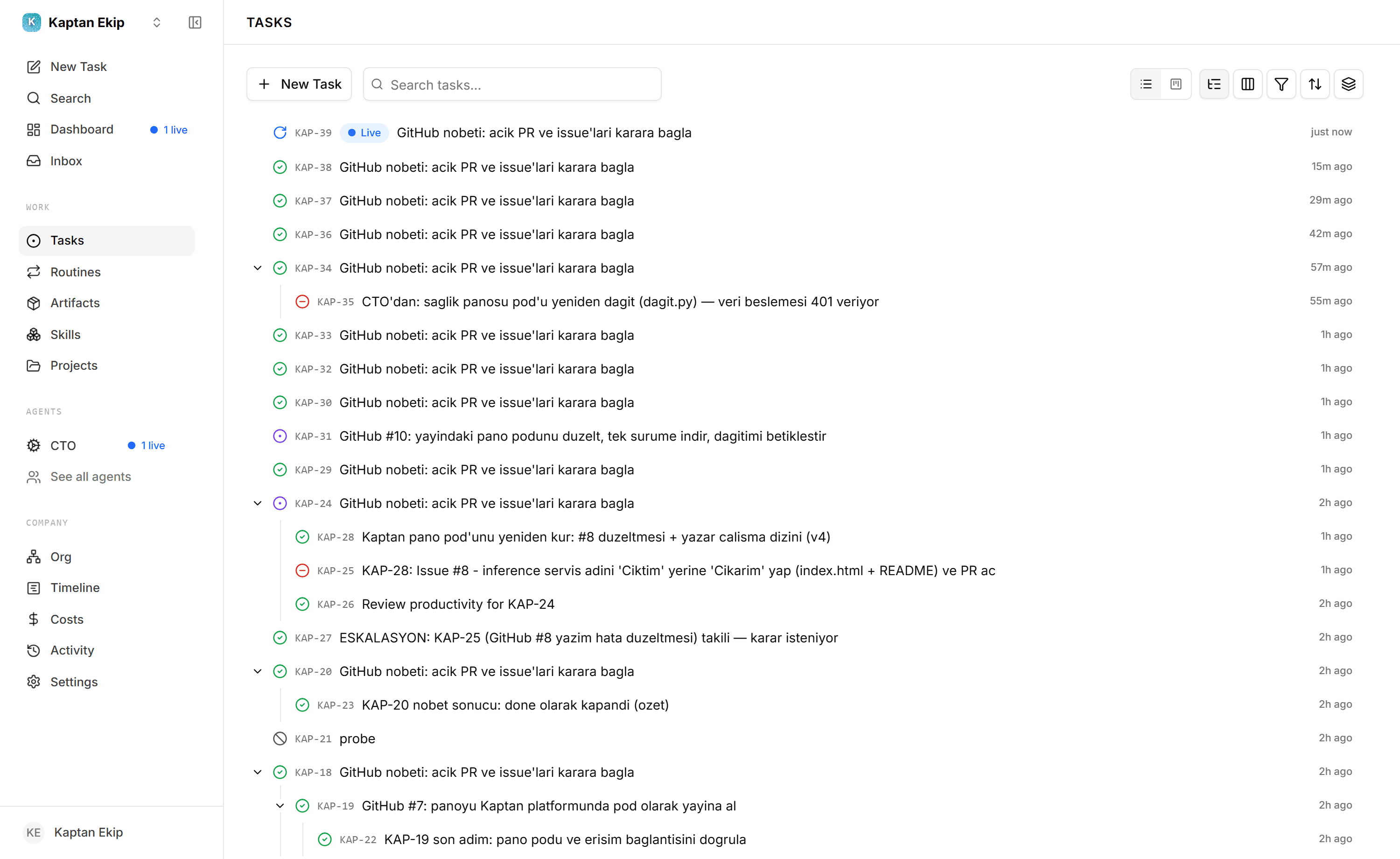Image resolution: width=1400 pixels, height=859 pixels.
Task: Click See all agents link
Action: [107, 476]
